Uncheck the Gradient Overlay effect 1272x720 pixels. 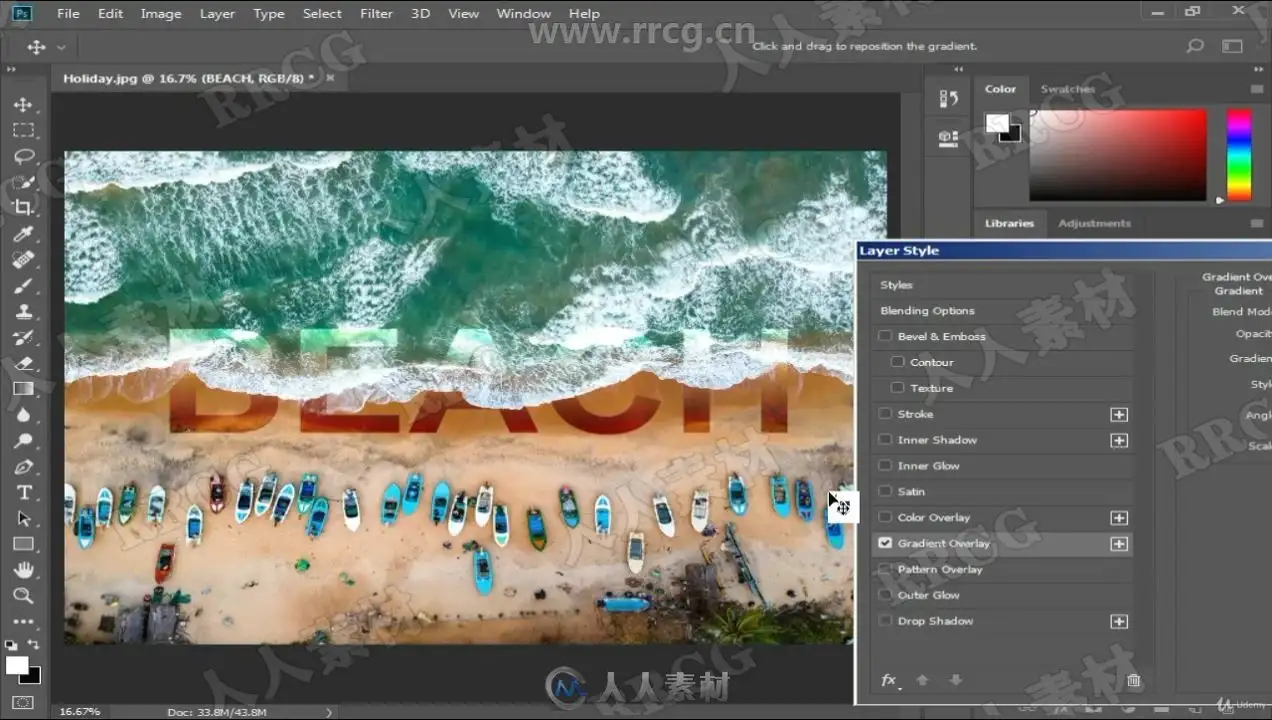[x=885, y=543]
